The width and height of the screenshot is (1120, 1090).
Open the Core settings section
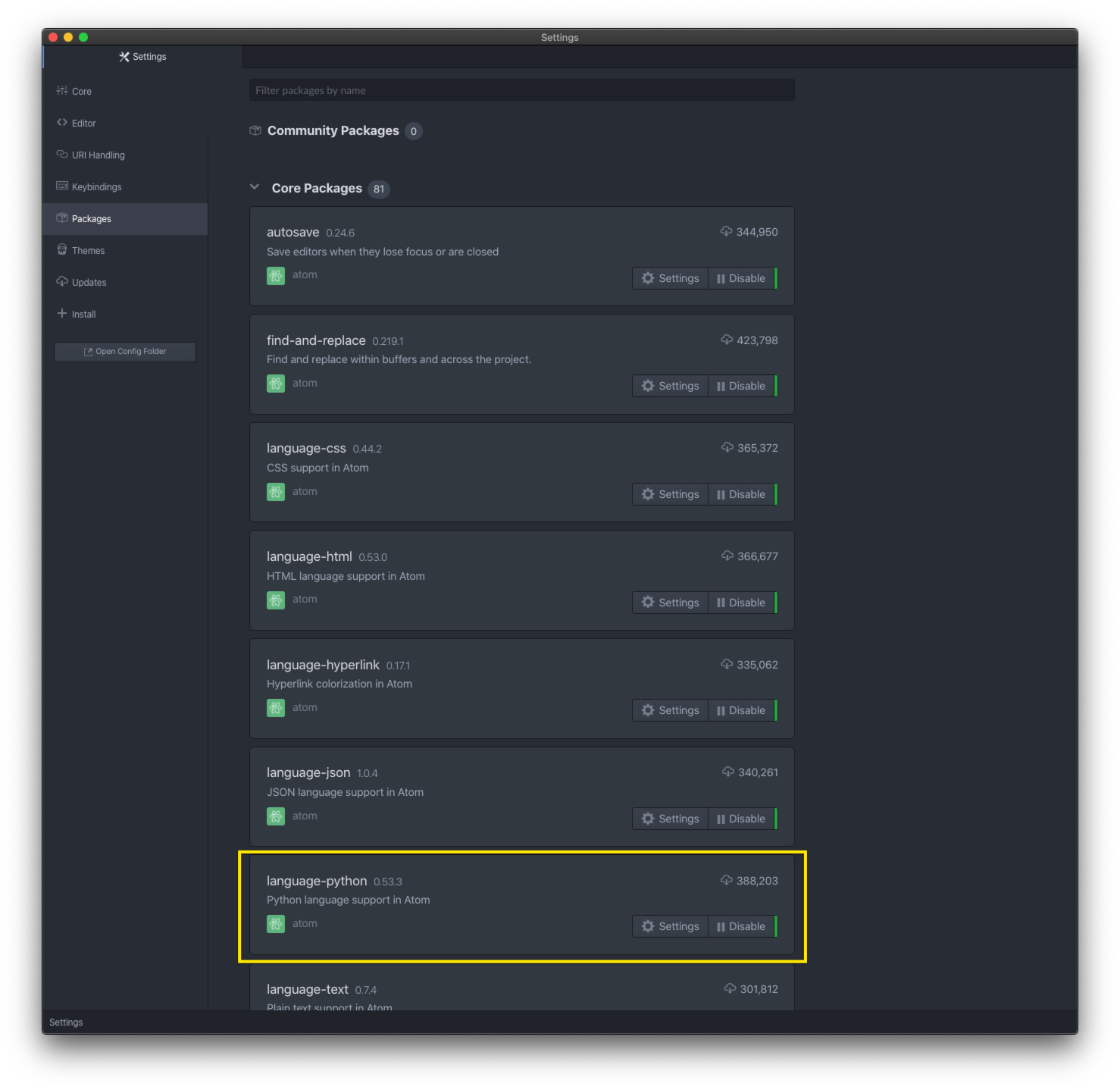click(125, 91)
